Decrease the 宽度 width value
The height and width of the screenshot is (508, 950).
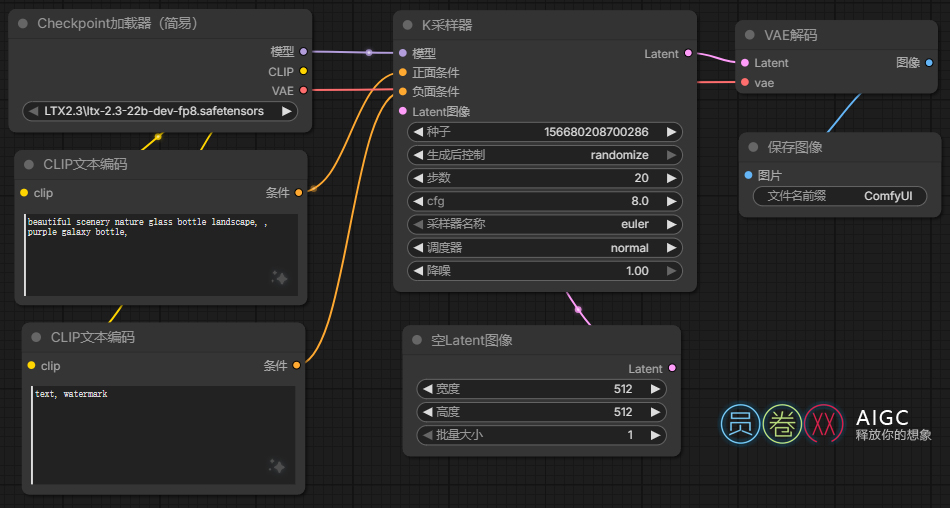[428, 389]
